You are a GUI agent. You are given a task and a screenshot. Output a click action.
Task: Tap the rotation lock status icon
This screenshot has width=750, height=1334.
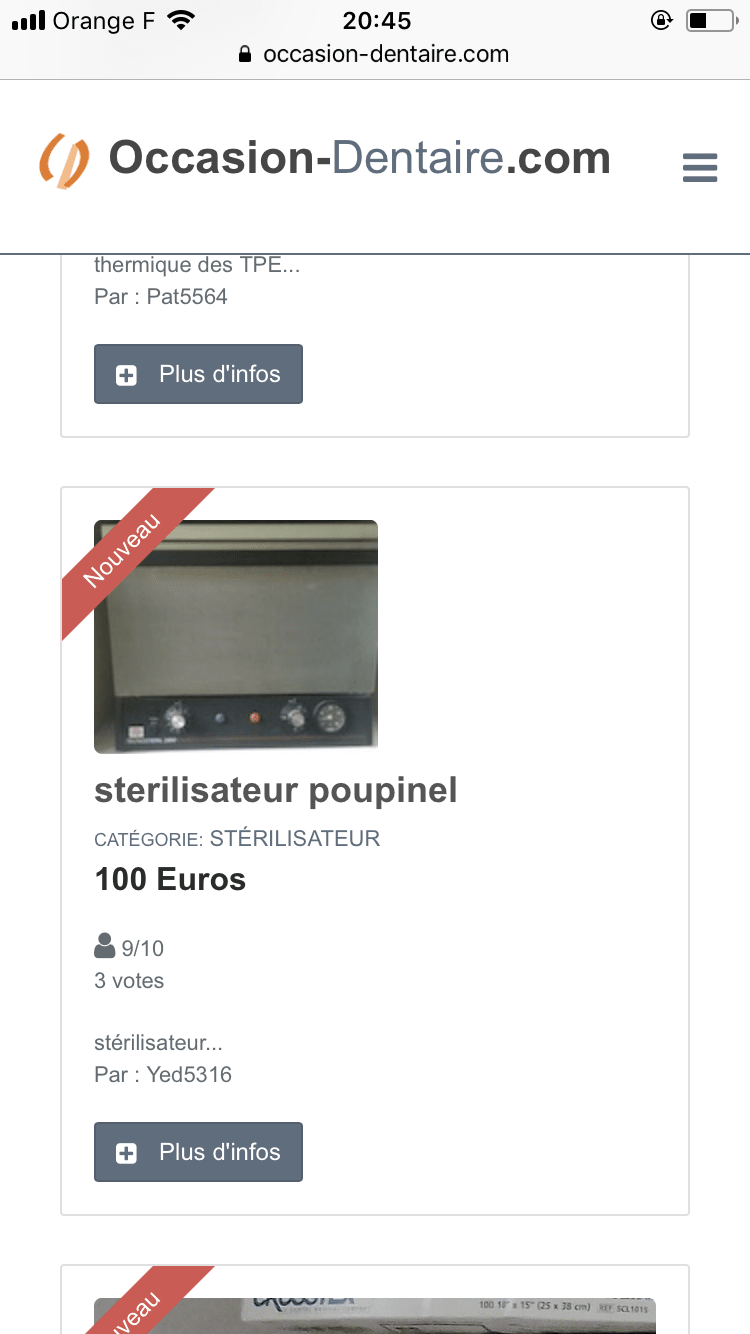pyautogui.click(x=660, y=21)
